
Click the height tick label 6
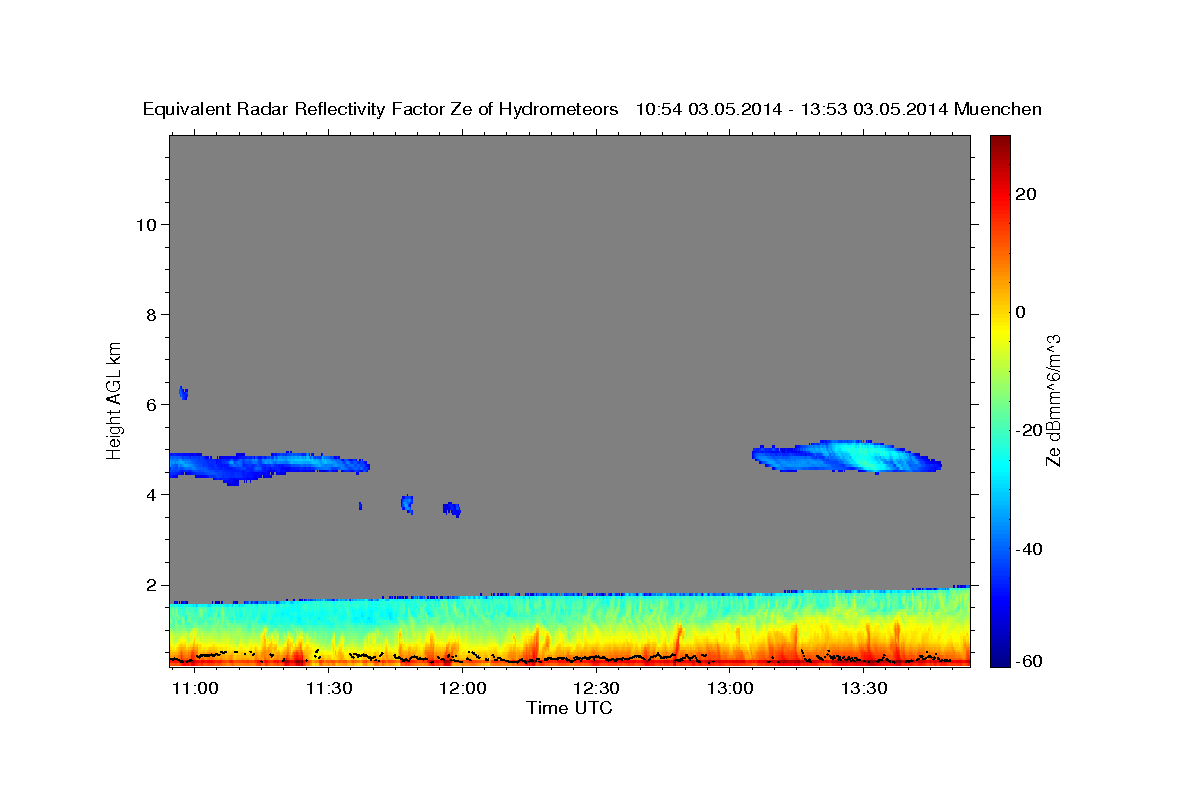pyautogui.click(x=152, y=404)
